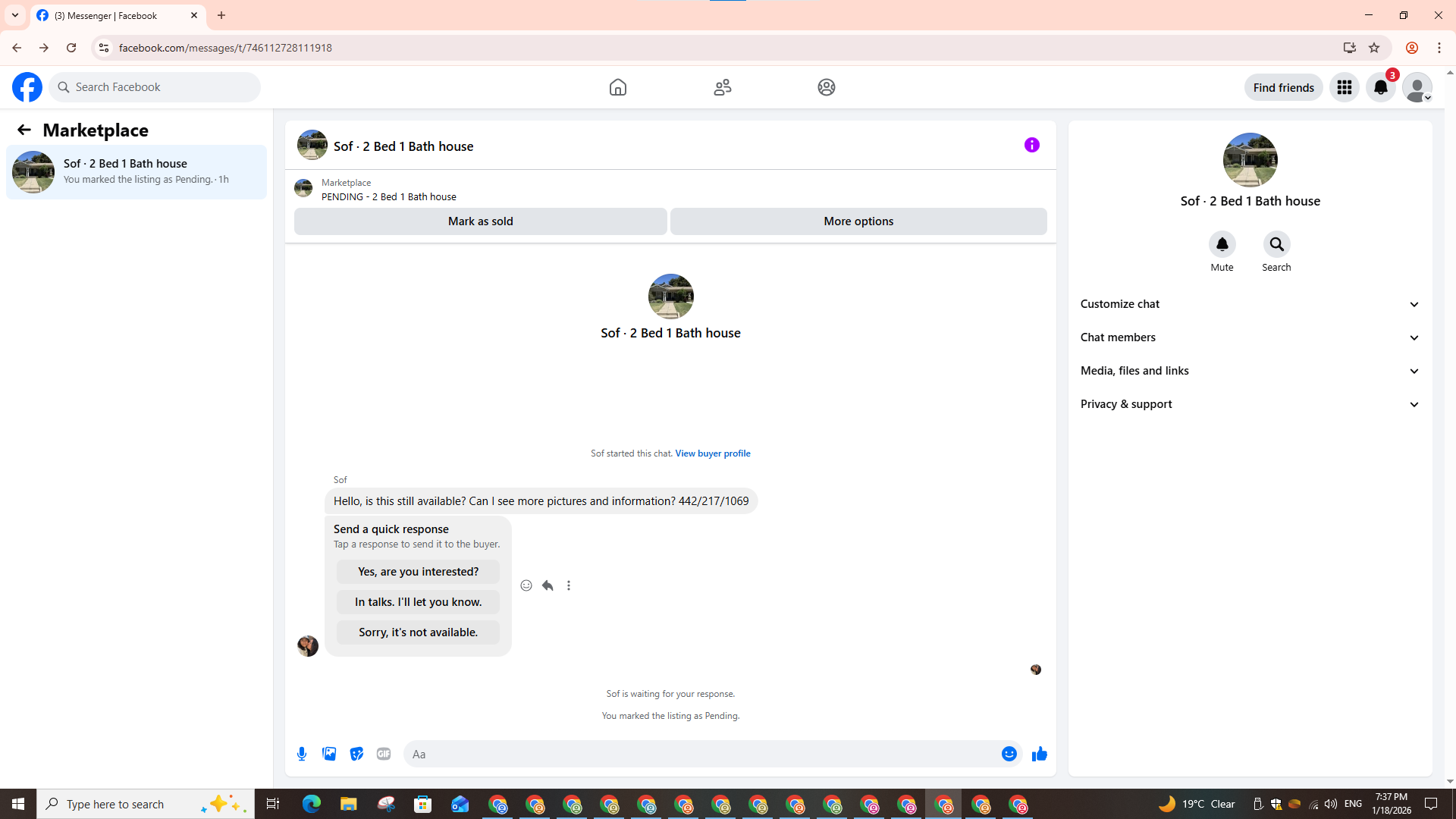The height and width of the screenshot is (819, 1456).
Task: Mute this conversation with the bell icon
Action: [x=1222, y=245]
